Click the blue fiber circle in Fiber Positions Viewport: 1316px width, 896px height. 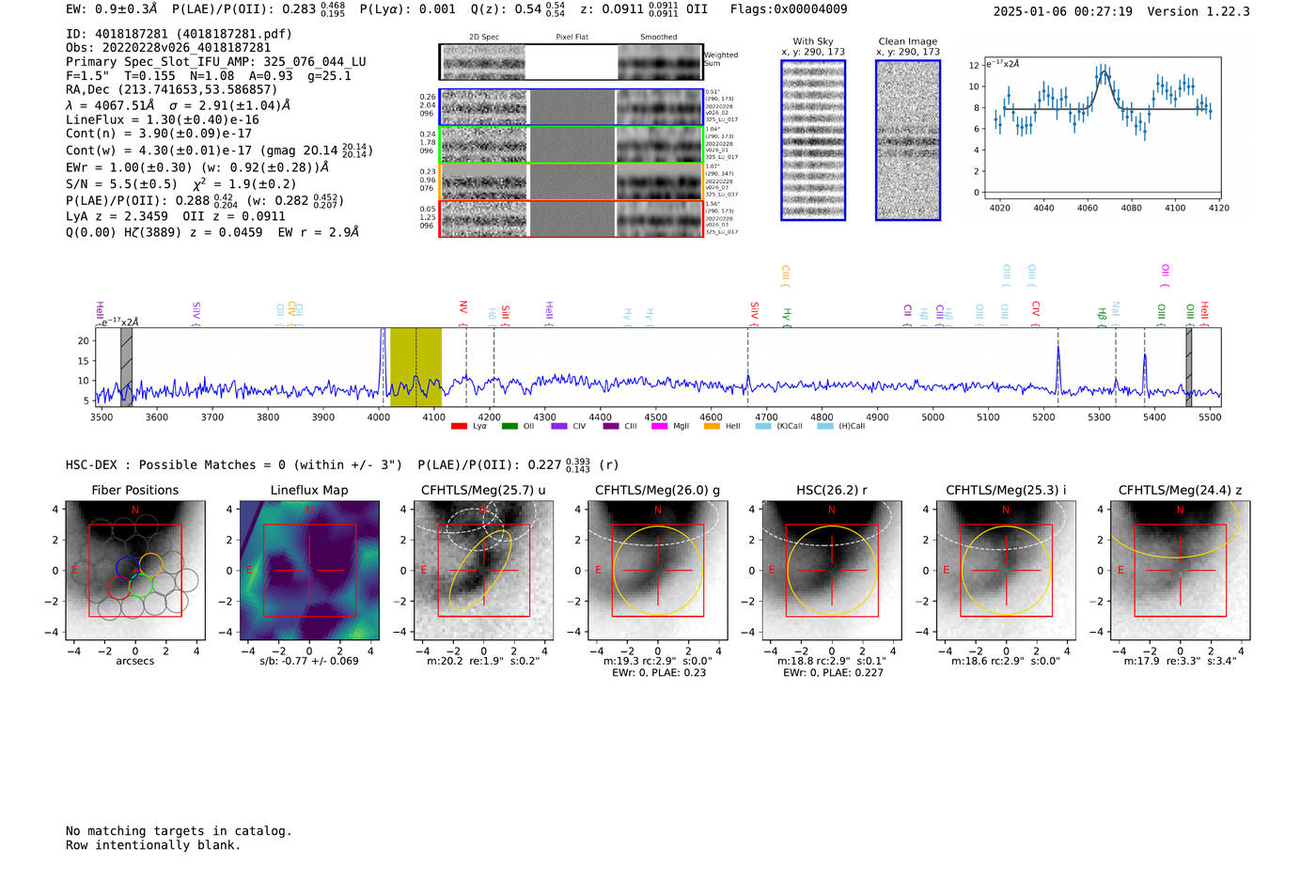pos(128,567)
